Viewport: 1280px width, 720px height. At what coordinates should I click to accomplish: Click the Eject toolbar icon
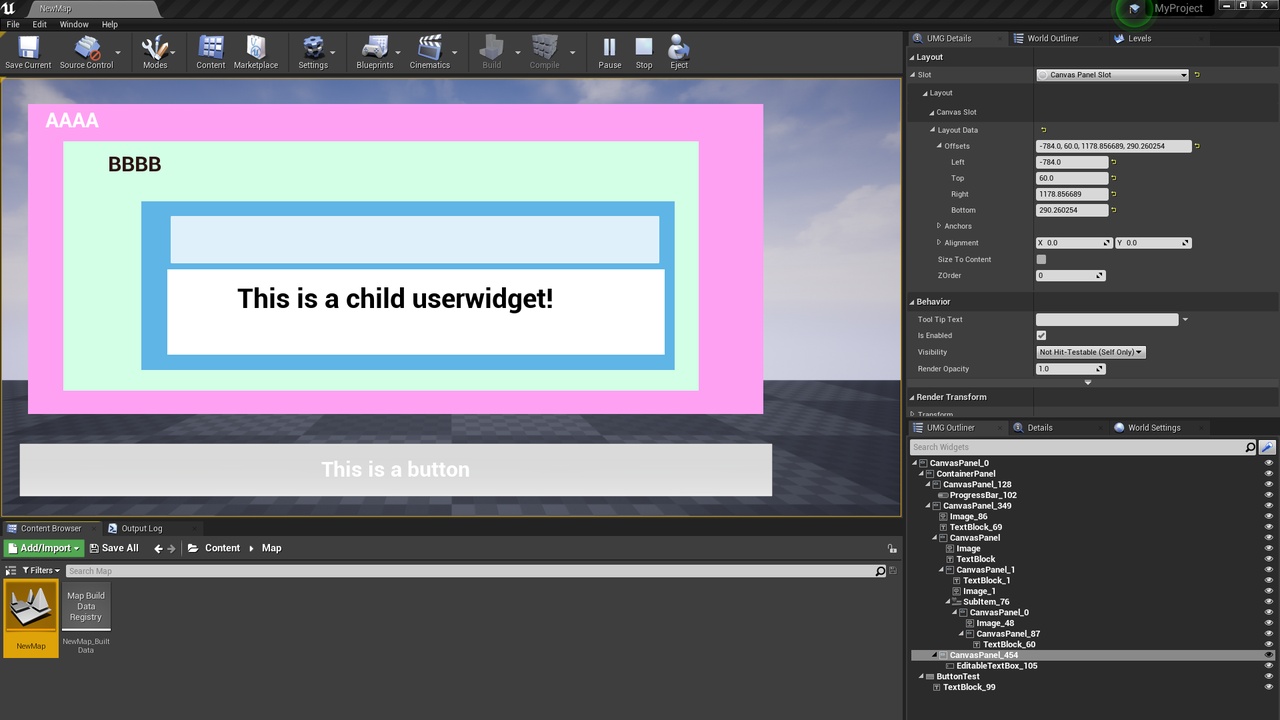click(x=679, y=52)
